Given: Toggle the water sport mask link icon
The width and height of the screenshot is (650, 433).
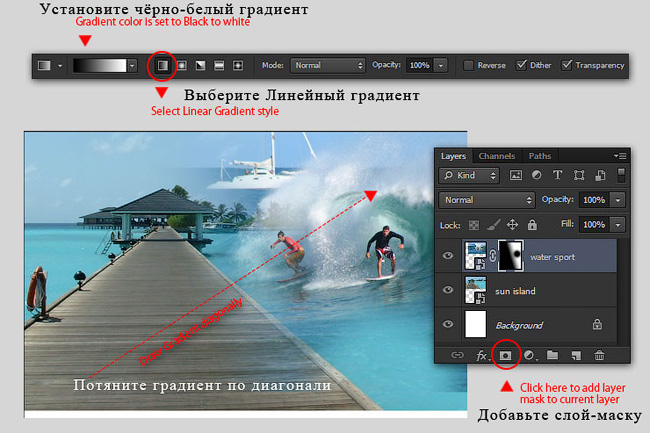Looking at the screenshot, I should (x=492, y=256).
